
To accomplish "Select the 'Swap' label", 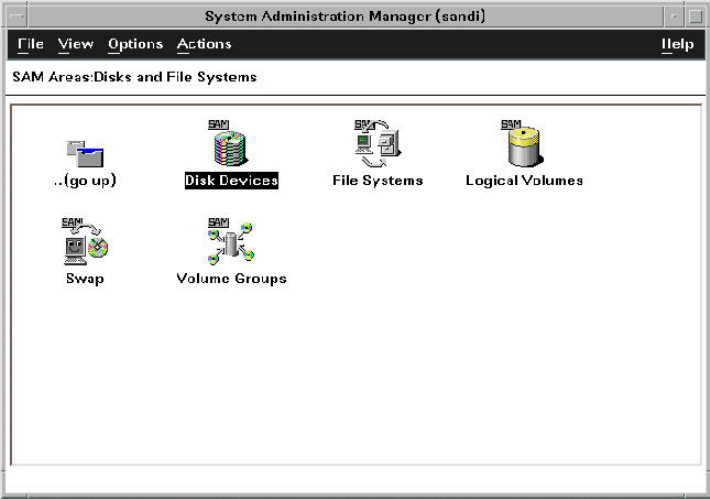I will [x=85, y=278].
